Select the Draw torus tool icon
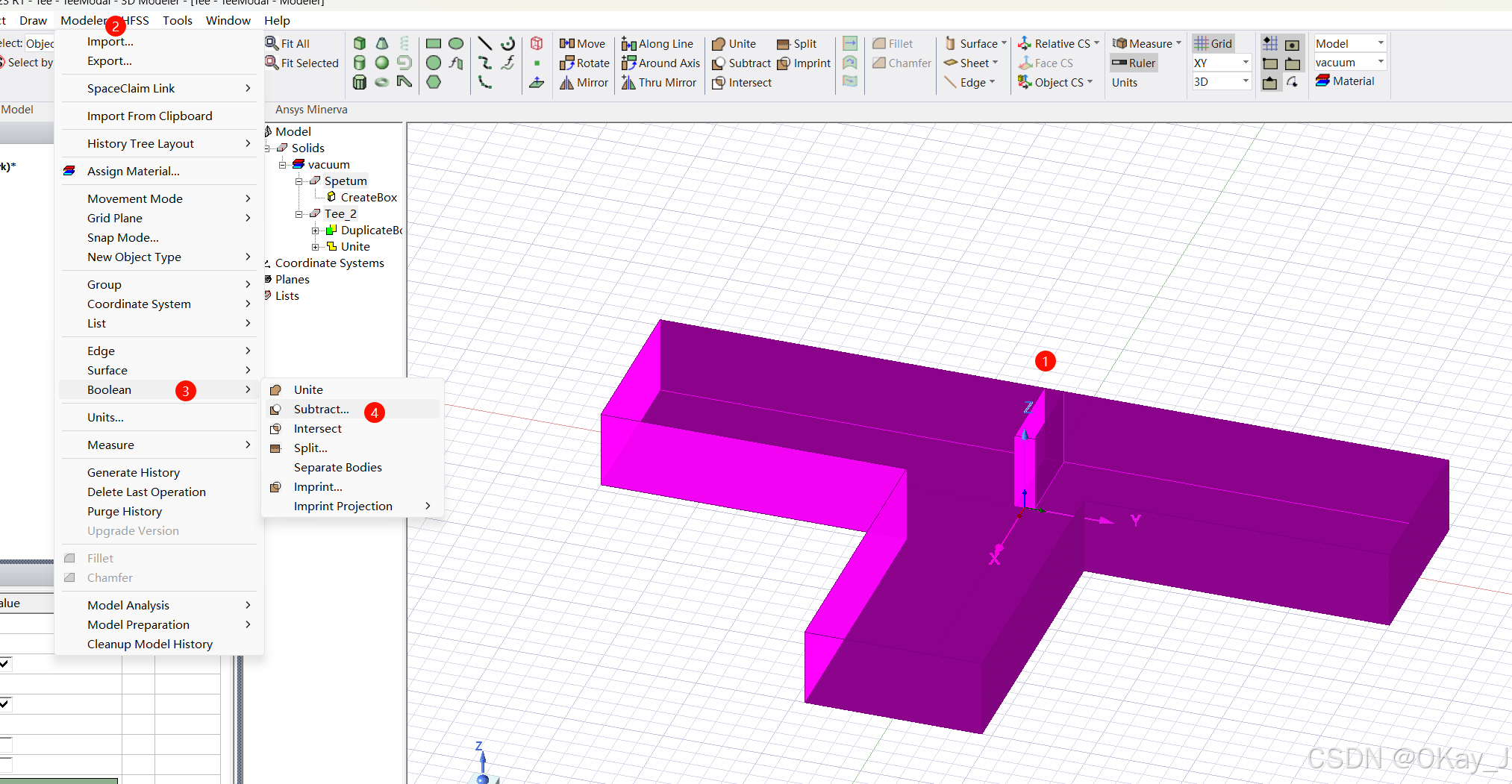 (x=382, y=82)
